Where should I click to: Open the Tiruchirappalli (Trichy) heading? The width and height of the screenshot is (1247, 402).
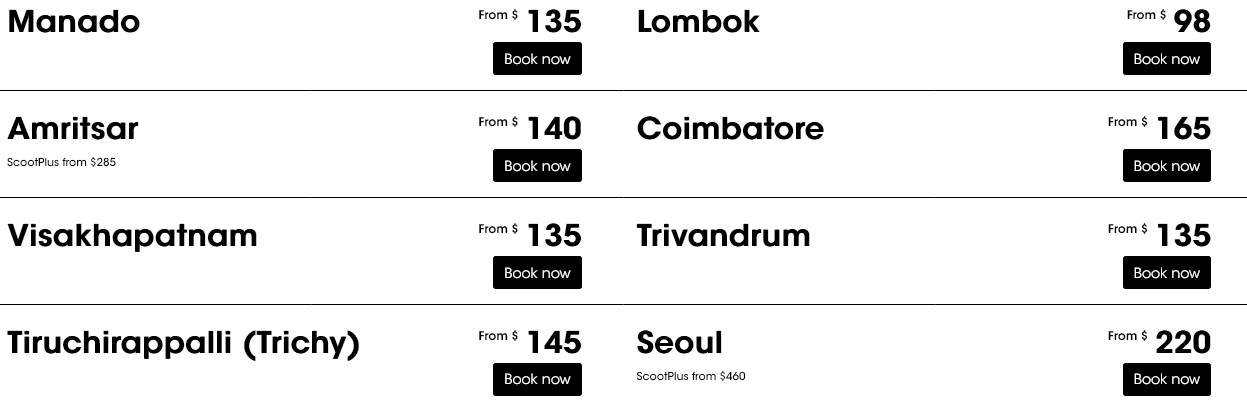pyautogui.click(x=183, y=342)
